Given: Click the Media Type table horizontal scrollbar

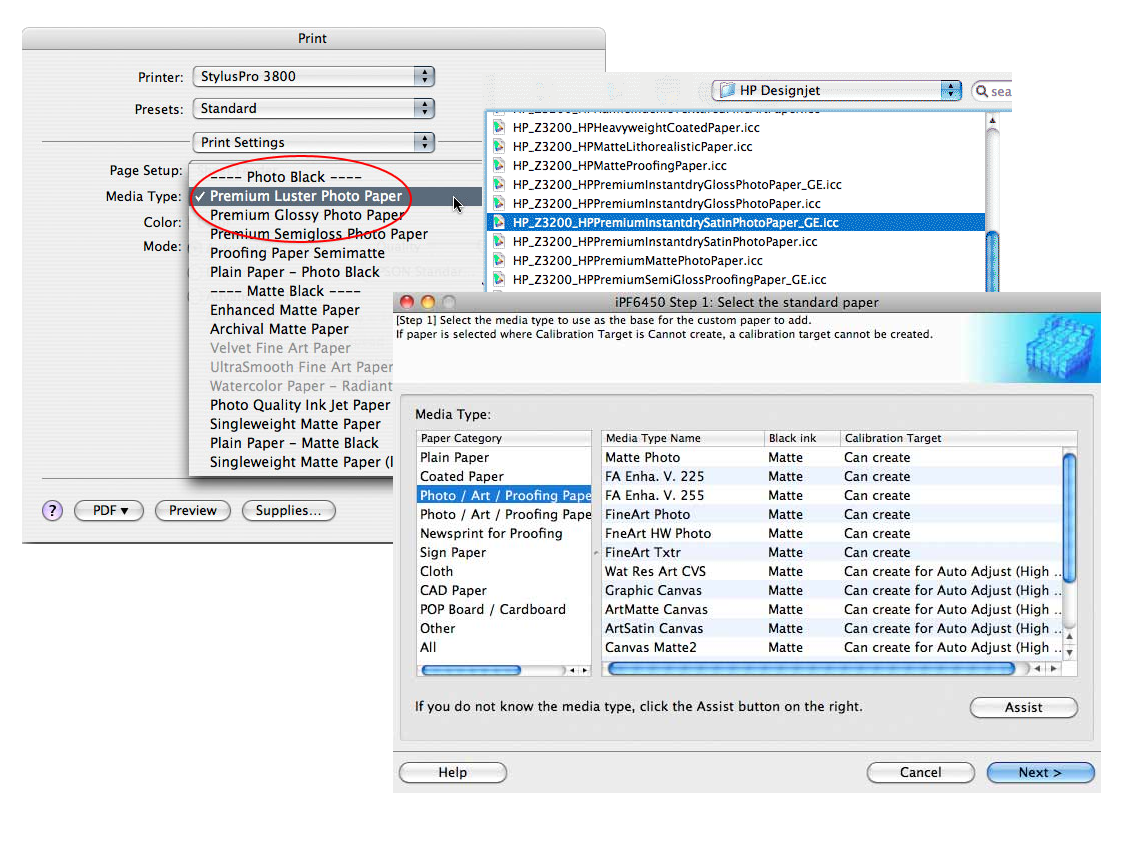Looking at the screenshot, I should point(811,669).
